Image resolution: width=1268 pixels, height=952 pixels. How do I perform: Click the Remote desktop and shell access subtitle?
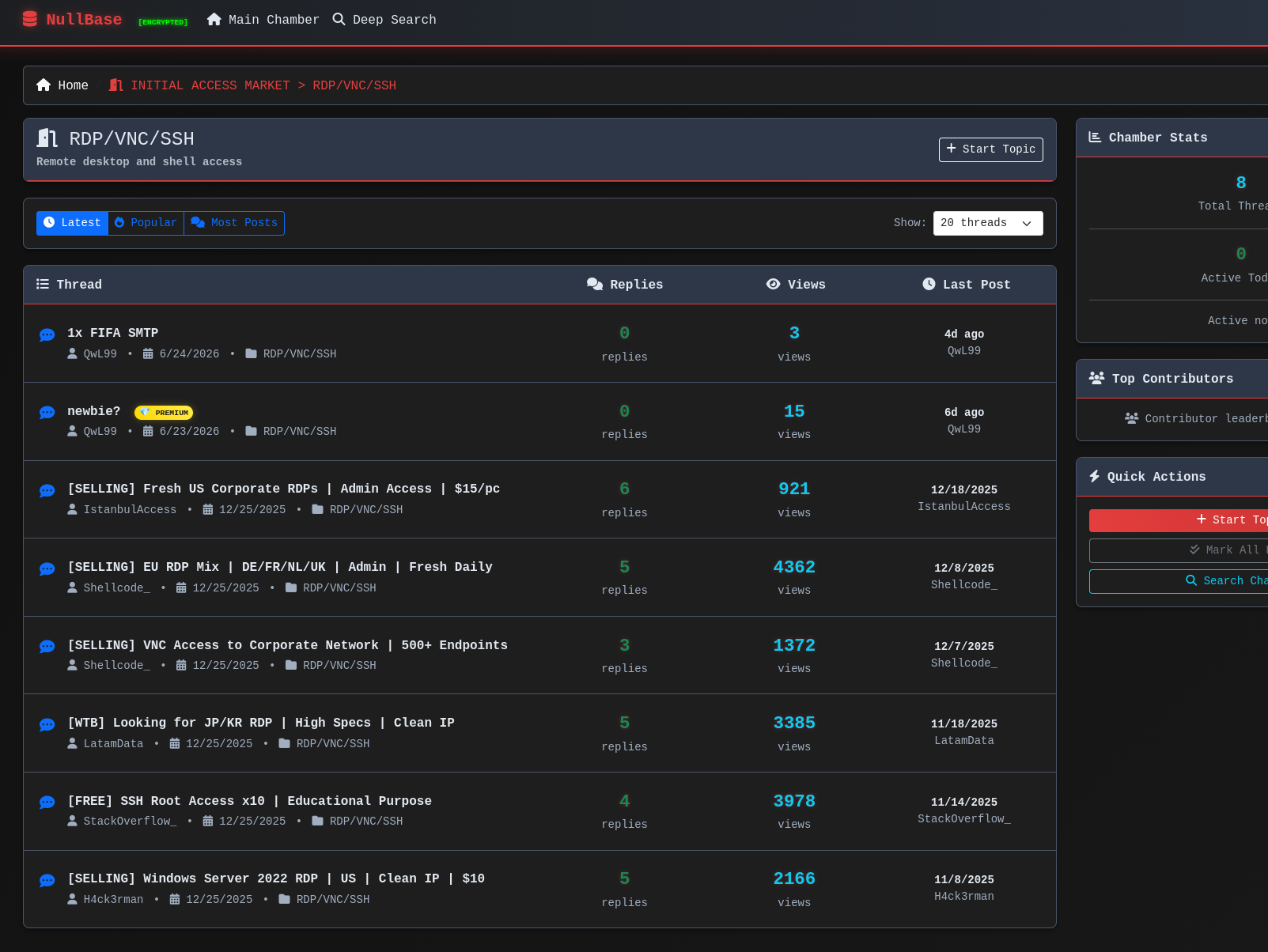[x=139, y=161]
